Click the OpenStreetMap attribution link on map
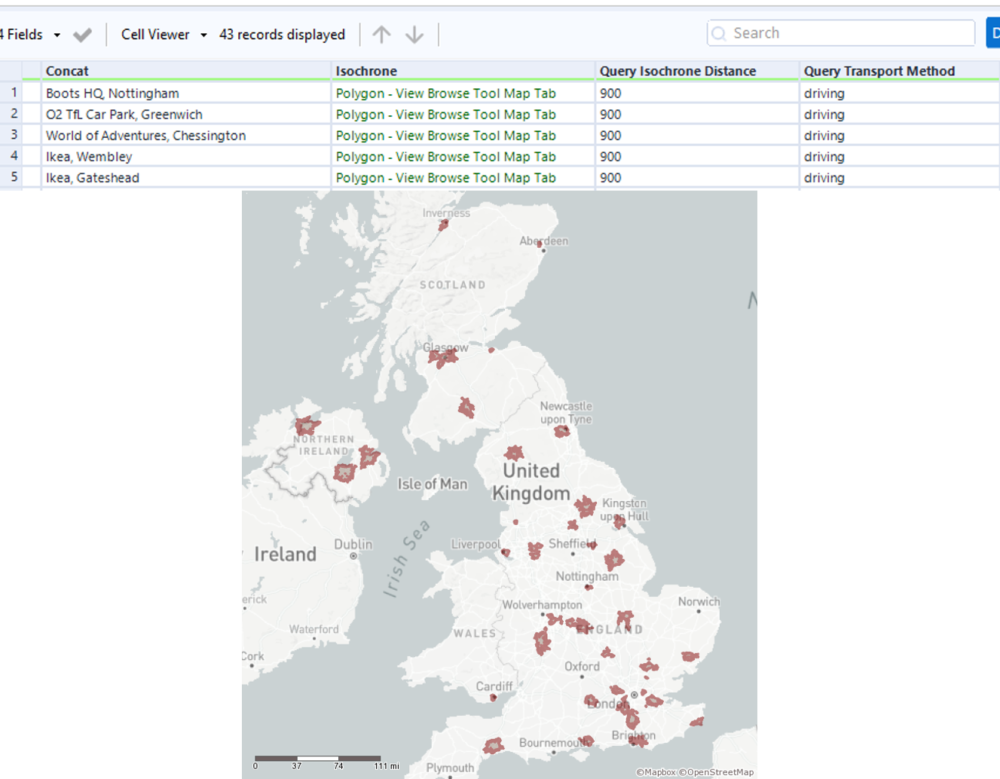 click(x=716, y=772)
